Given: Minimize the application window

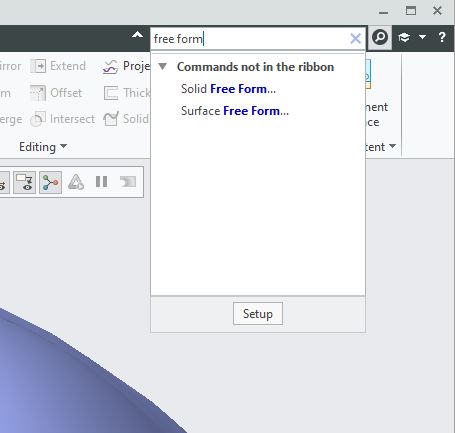Looking at the screenshot, I should click(384, 12).
